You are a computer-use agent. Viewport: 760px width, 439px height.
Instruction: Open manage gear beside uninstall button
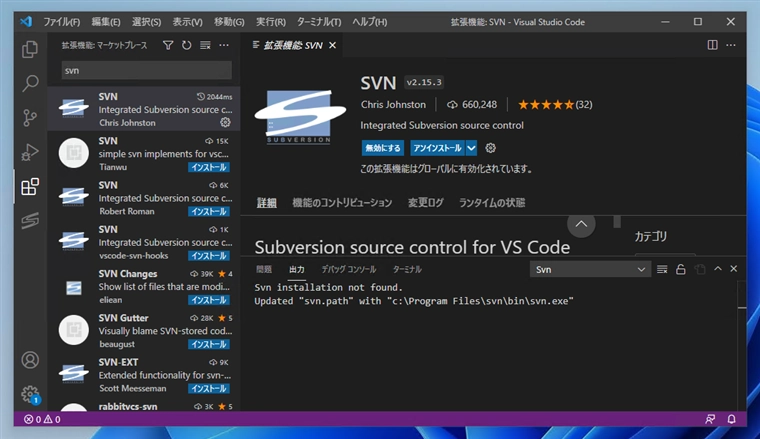click(491, 148)
